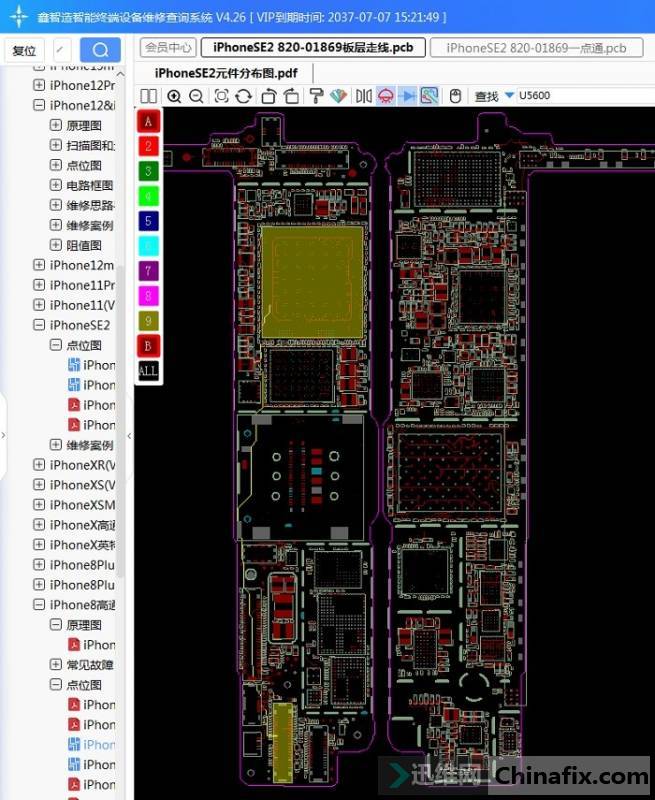Click the zoom out magnifier icon

point(196,96)
